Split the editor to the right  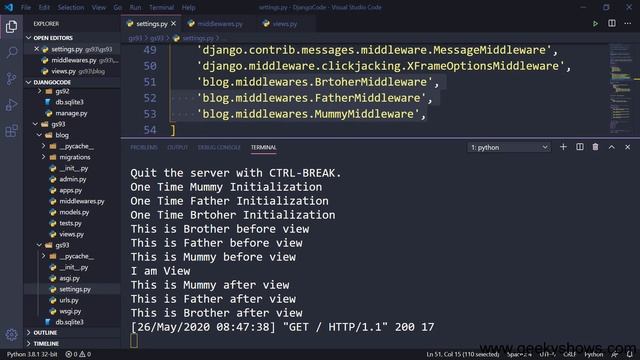[611, 24]
